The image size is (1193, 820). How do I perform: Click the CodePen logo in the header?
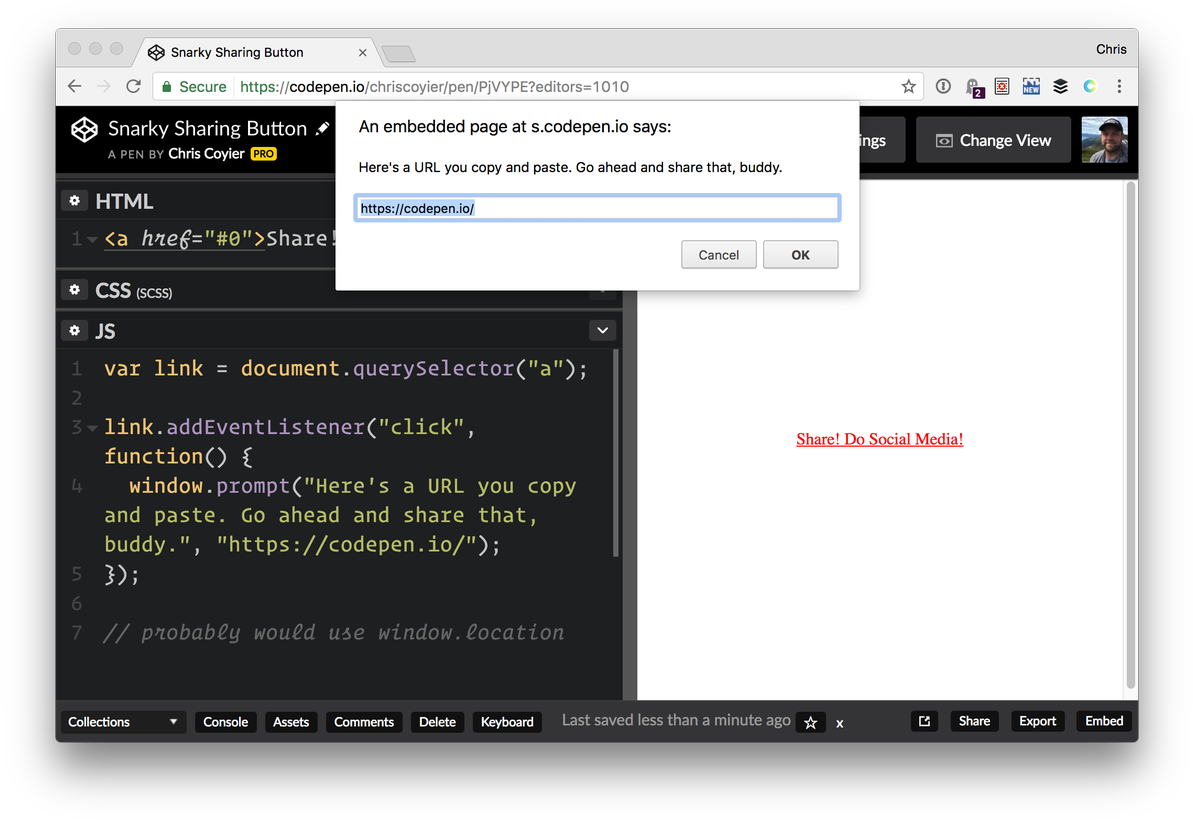pos(84,129)
